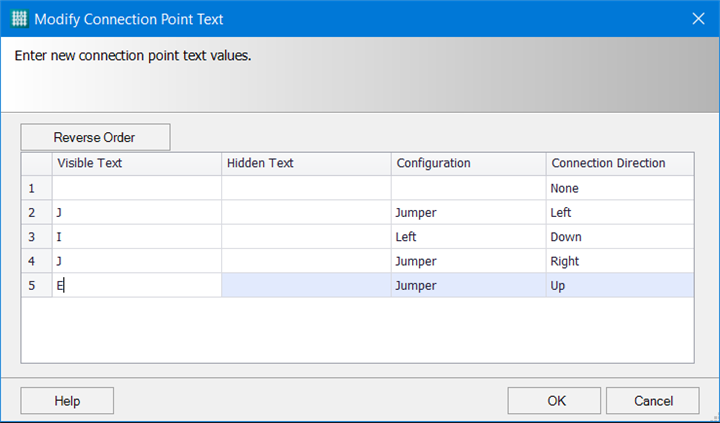The image size is (720, 423).
Task: Click the Hidden Text cell in row 2
Action: (x=305, y=212)
